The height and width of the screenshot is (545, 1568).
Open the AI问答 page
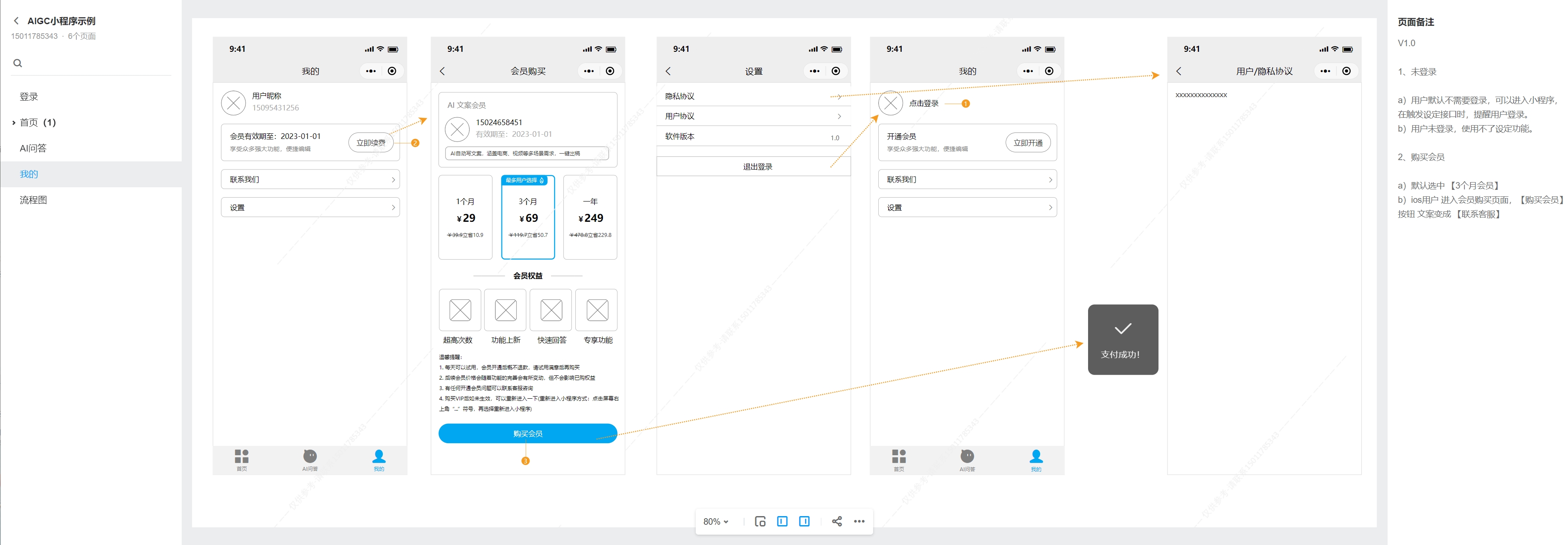(x=33, y=148)
